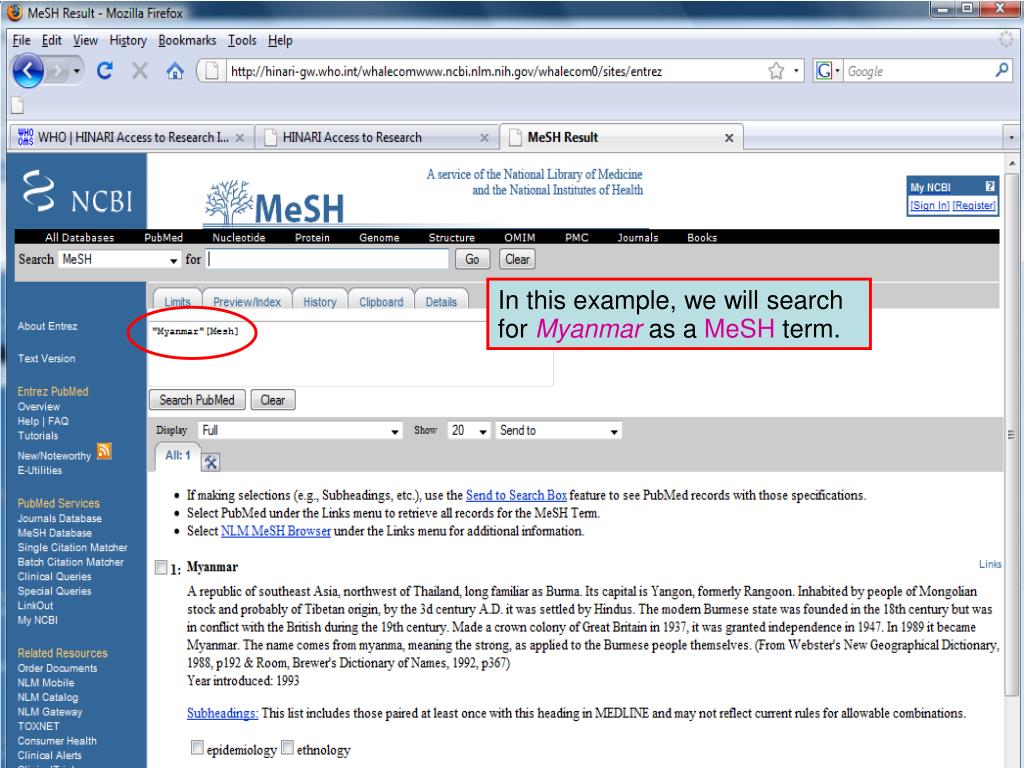Enable the ethnology subheading checkbox
The image size is (1024, 768).
287,747
